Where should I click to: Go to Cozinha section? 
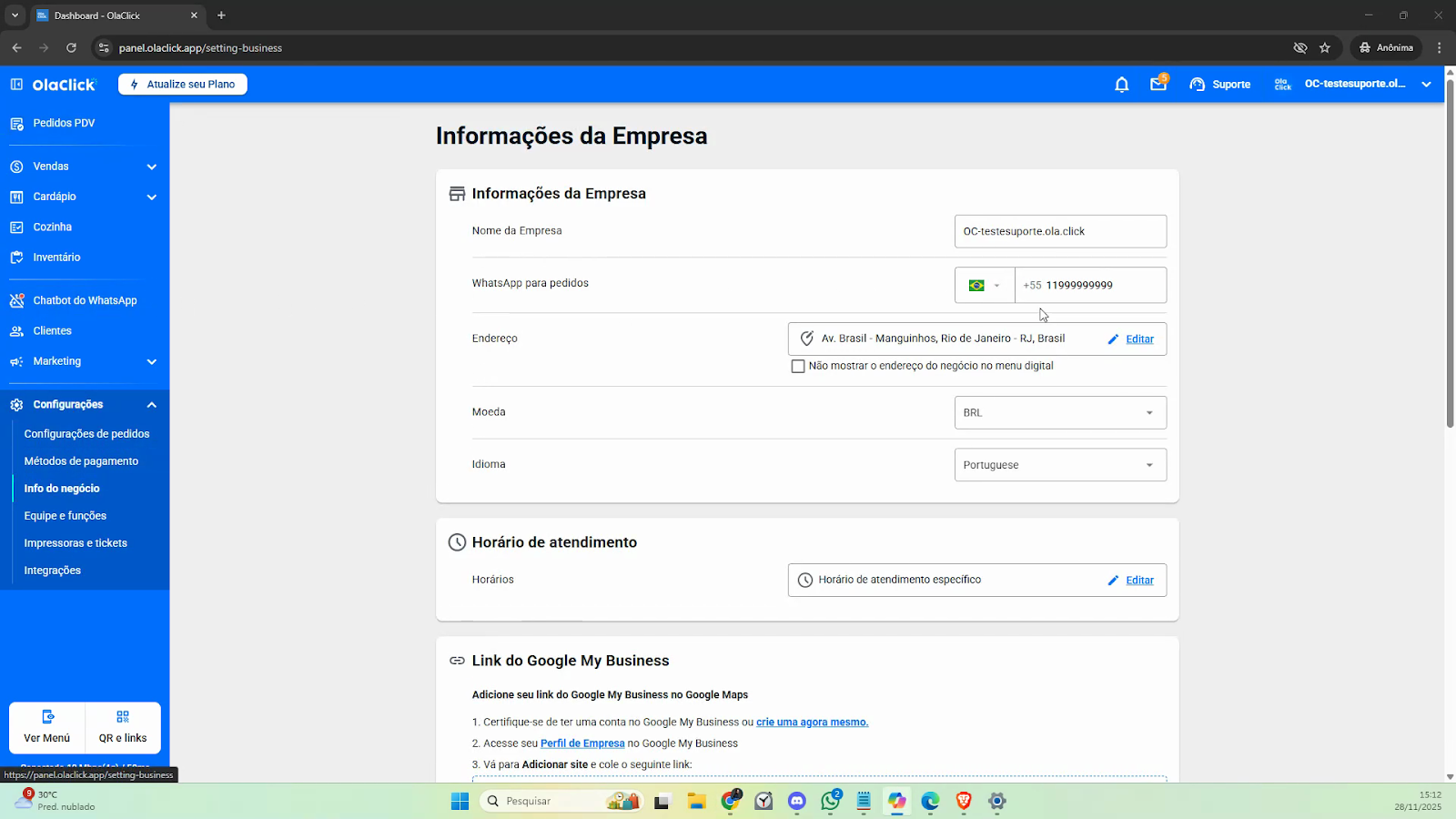[x=52, y=227]
